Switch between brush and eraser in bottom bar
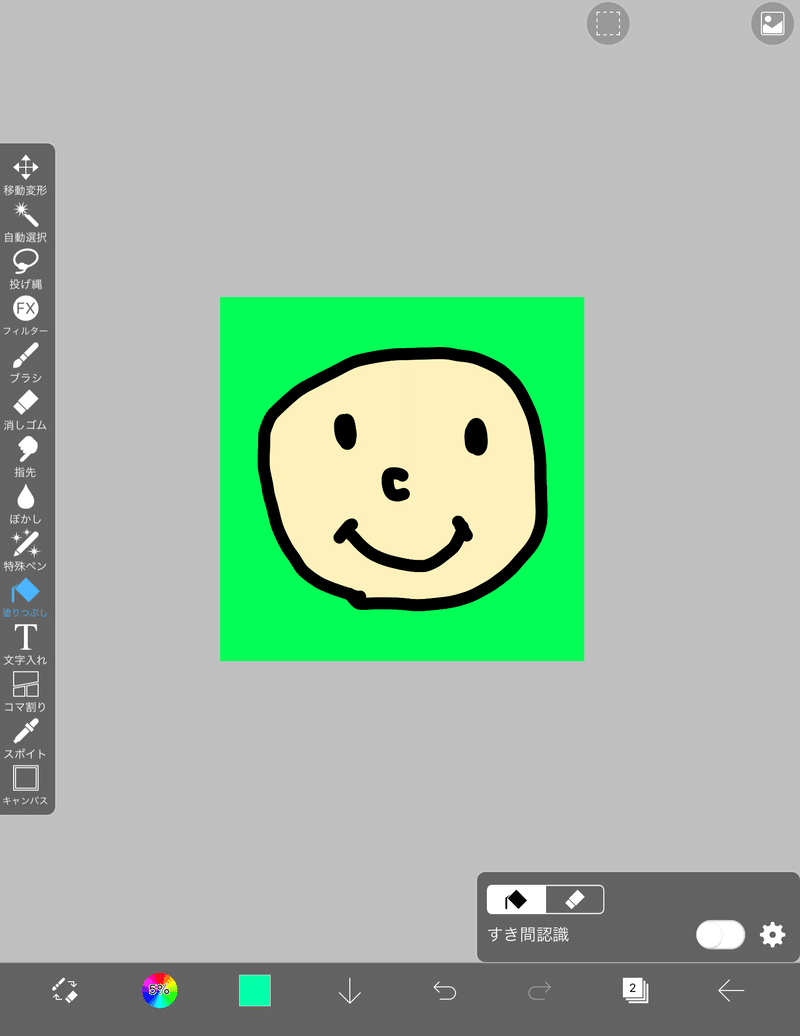The height and width of the screenshot is (1036, 800). pos(65,990)
